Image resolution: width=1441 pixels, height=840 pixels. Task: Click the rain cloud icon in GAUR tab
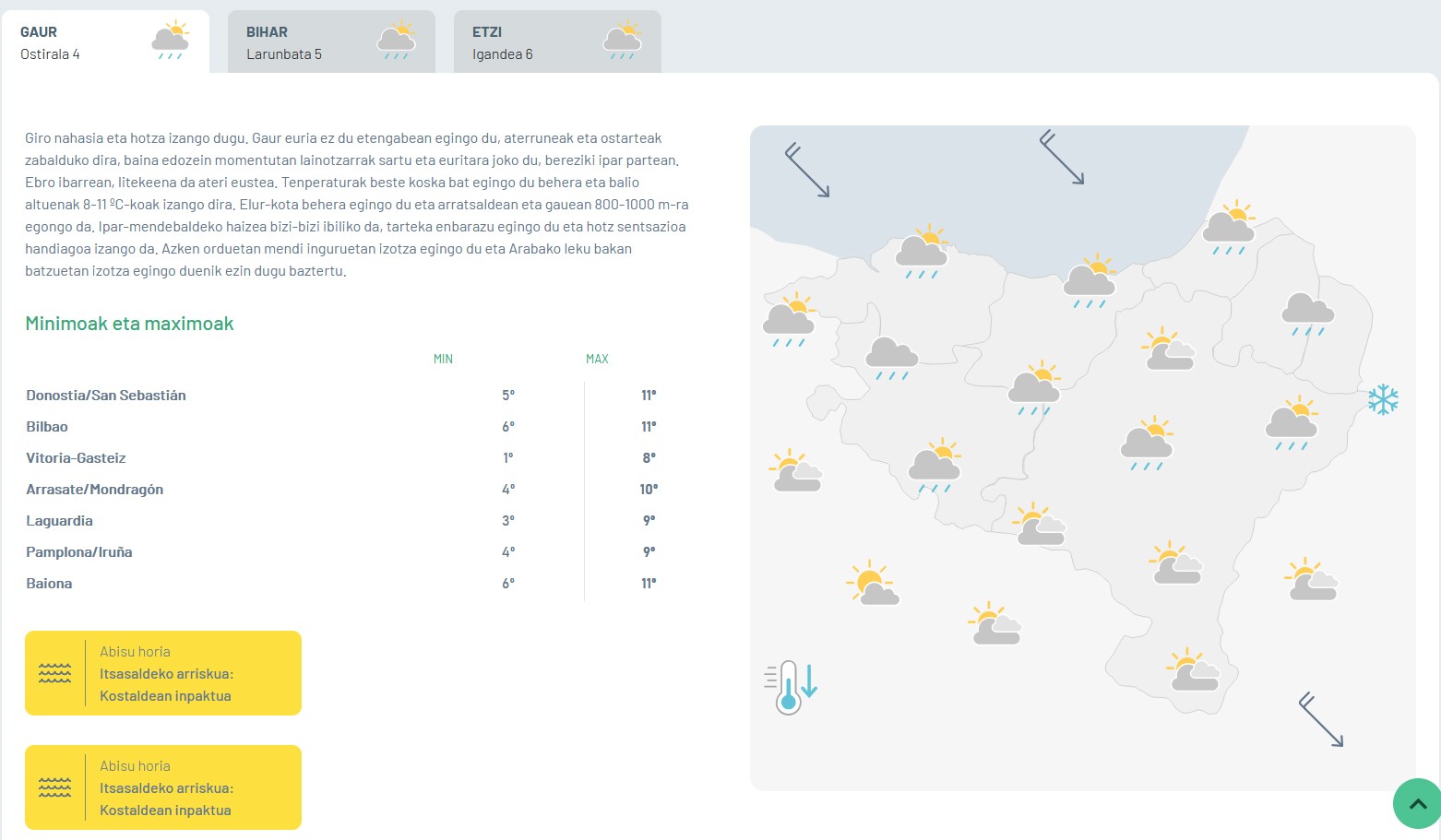171,41
